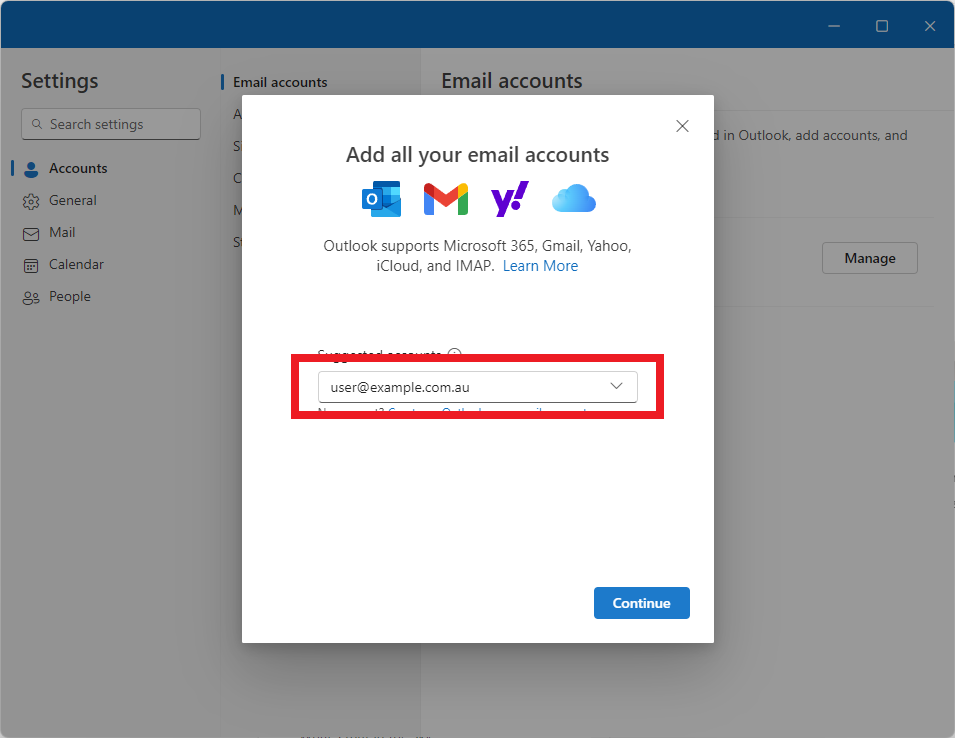
Task: Click the calendar icon in the sidebar
Action: 30,264
